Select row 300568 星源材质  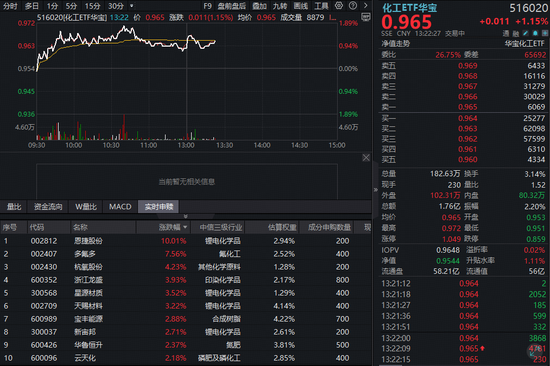coord(186,293)
